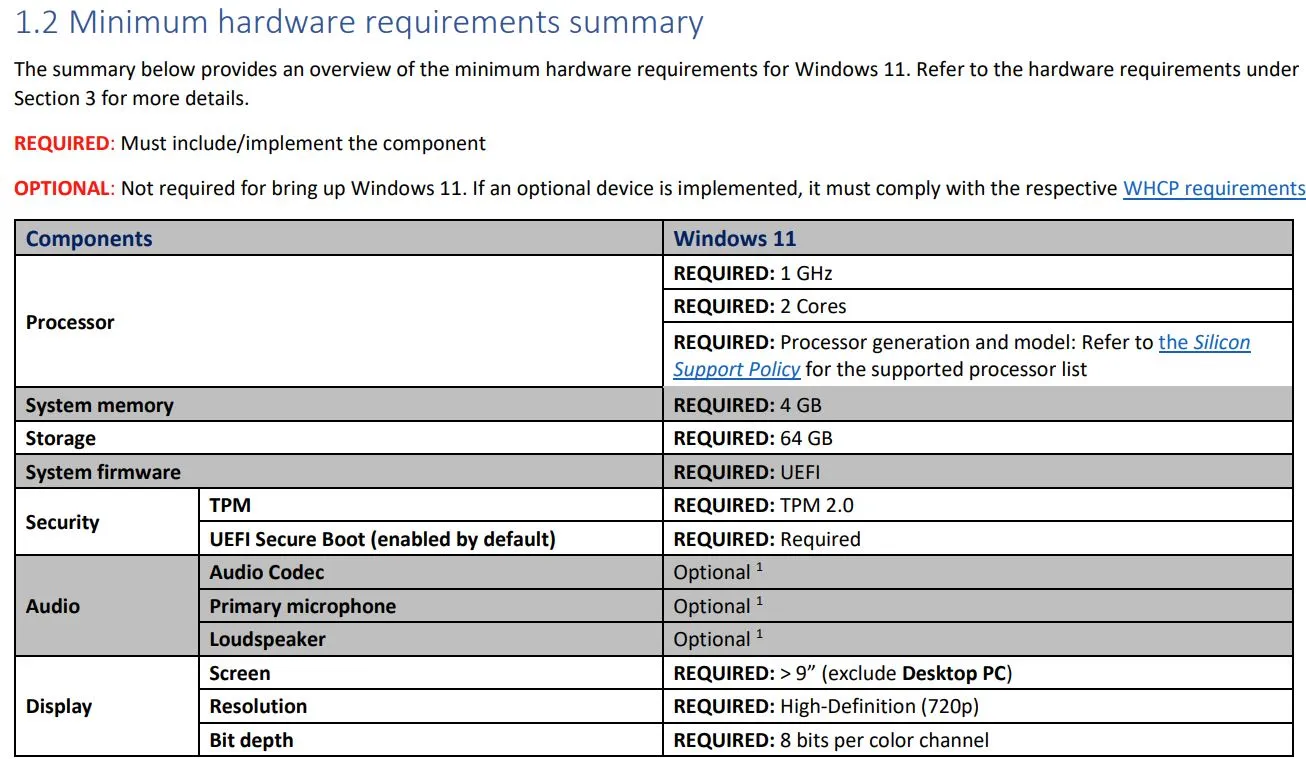The height and width of the screenshot is (759, 1306).
Task: Click the 'REQUIRED: TPM 2.0' cell
Action: click(x=977, y=505)
